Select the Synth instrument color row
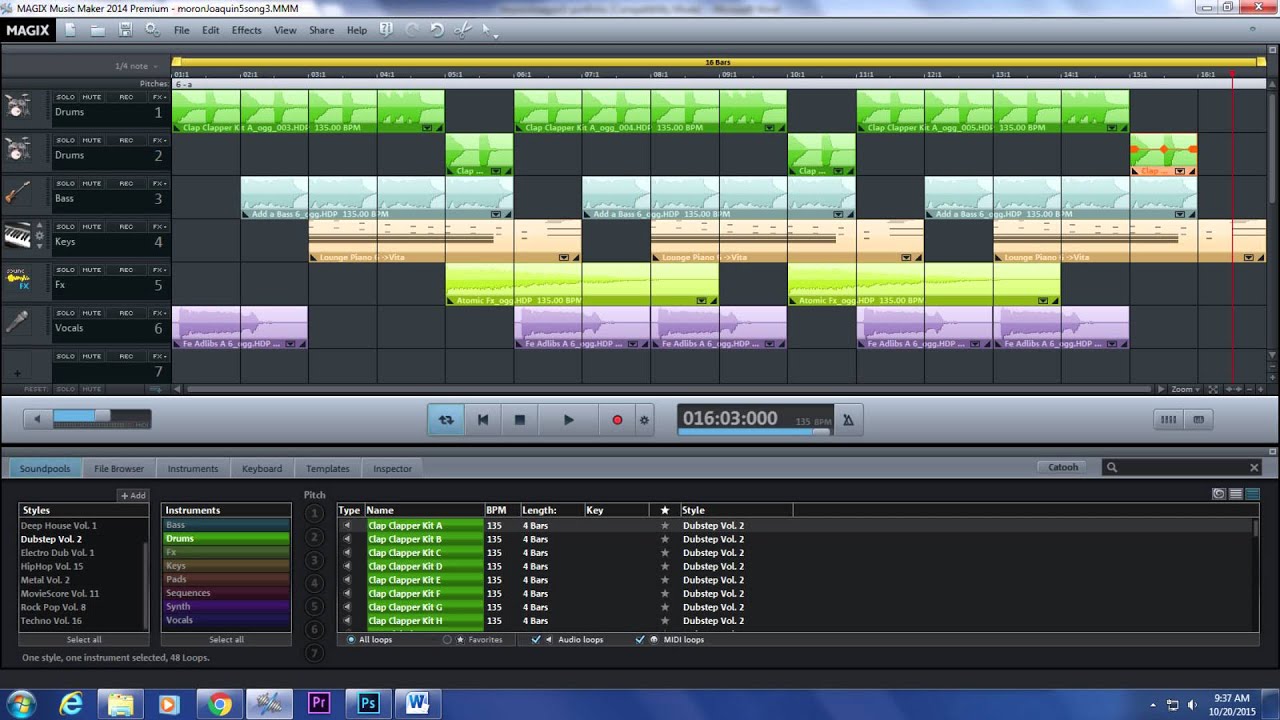The image size is (1280, 720). [x=226, y=606]
